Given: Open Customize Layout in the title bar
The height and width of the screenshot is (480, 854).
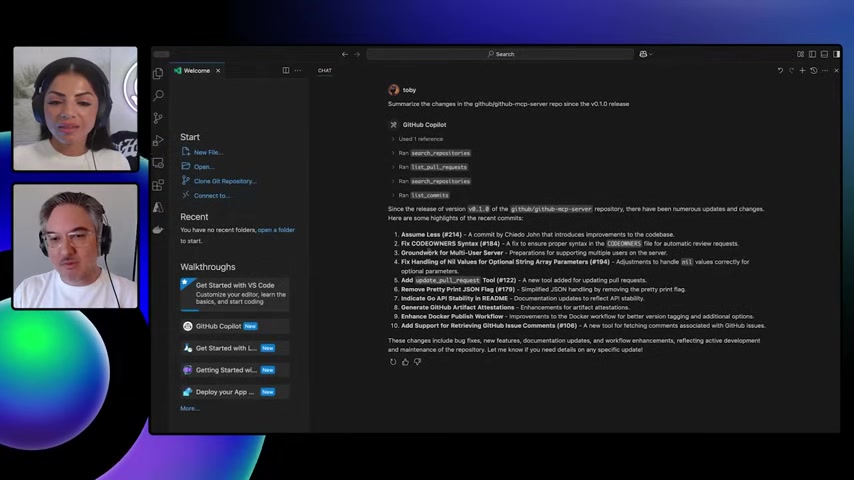Looking at the screenshot, I should pos(800,54).
